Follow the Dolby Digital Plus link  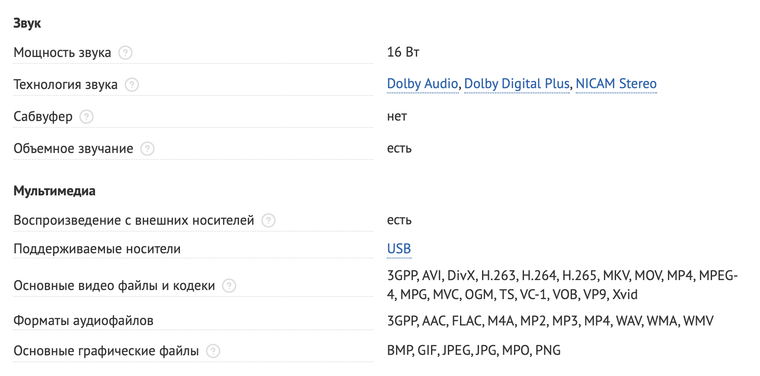(x=517, y=84)
